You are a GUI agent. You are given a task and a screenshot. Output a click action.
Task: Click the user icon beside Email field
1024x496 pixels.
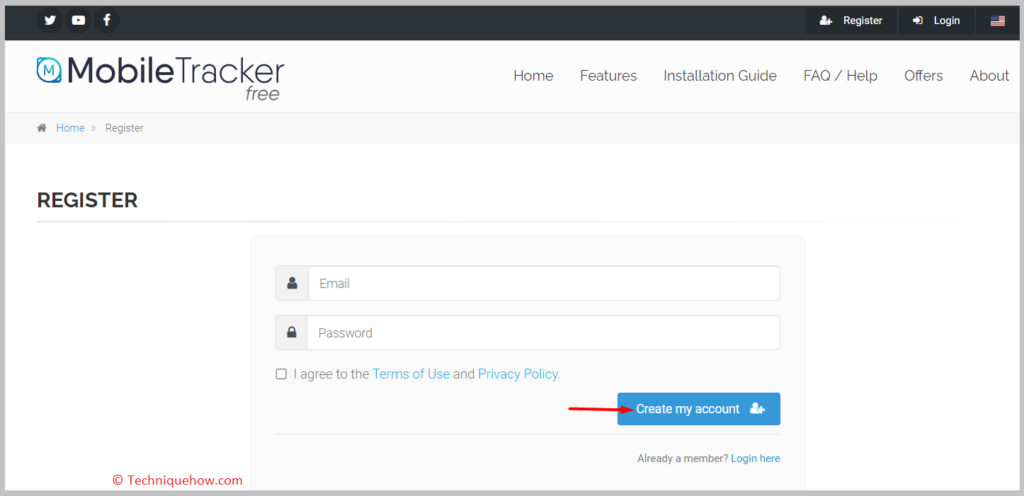click(x=292, y=283)
